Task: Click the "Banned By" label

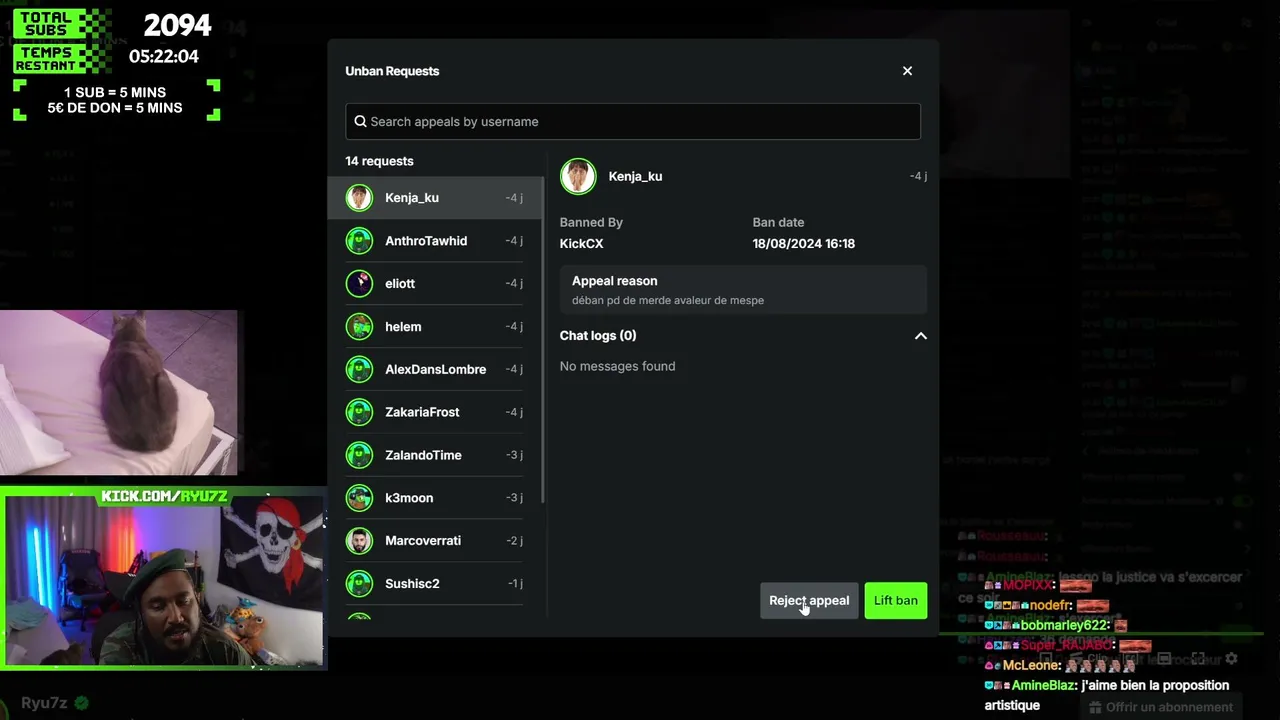Action: click(x=591, y=223)
